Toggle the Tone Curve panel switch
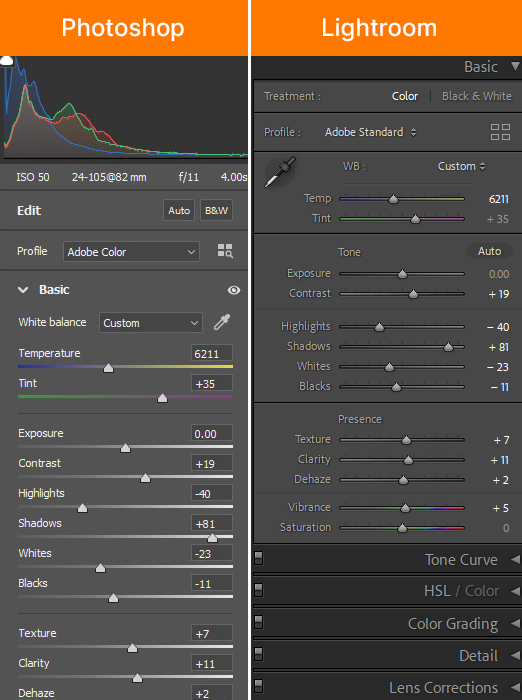The height and width of the screenshot is (700, 522). 259,558
